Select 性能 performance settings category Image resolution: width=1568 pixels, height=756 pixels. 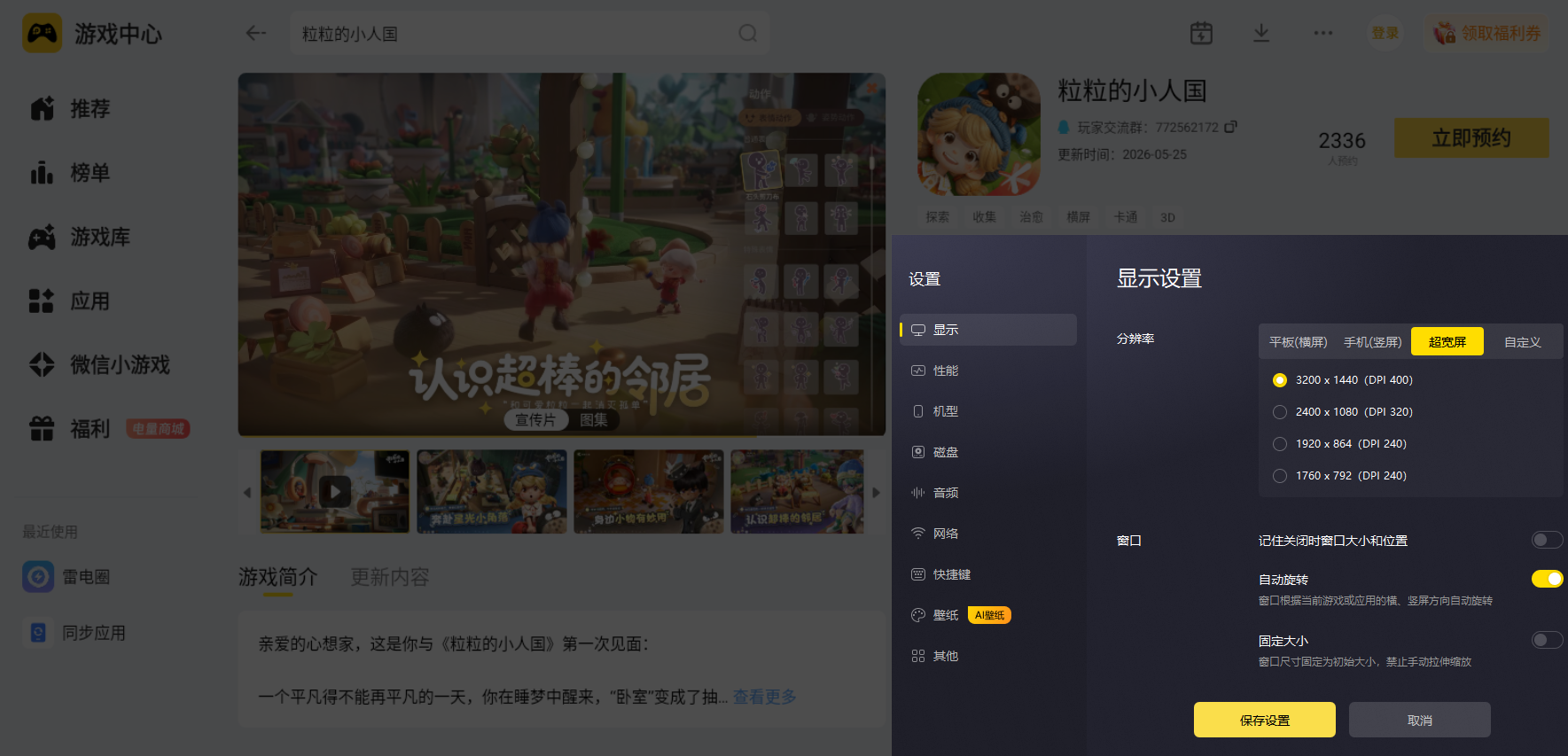point(988,370)
